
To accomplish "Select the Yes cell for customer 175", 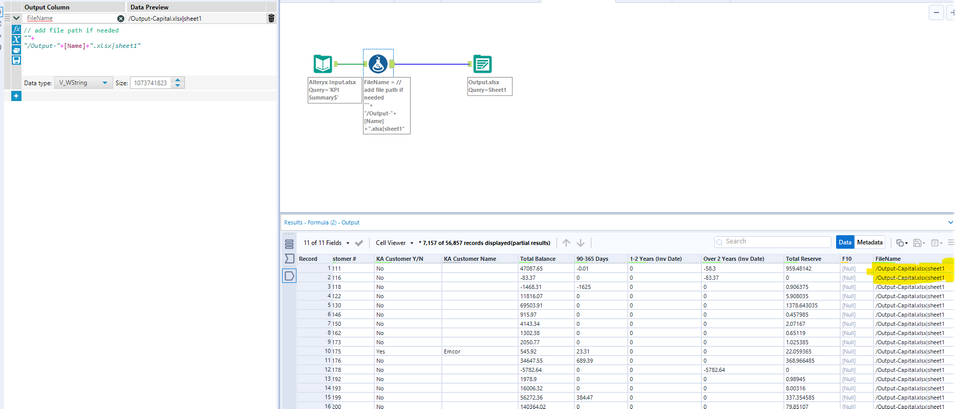I will (408, 351).
